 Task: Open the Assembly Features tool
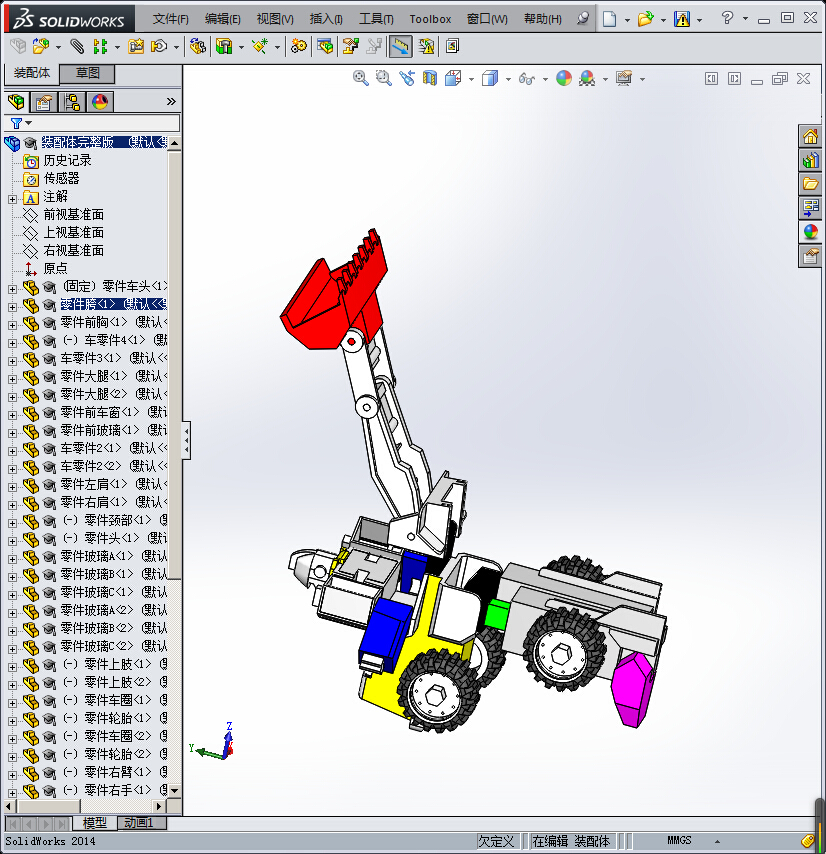224,46
